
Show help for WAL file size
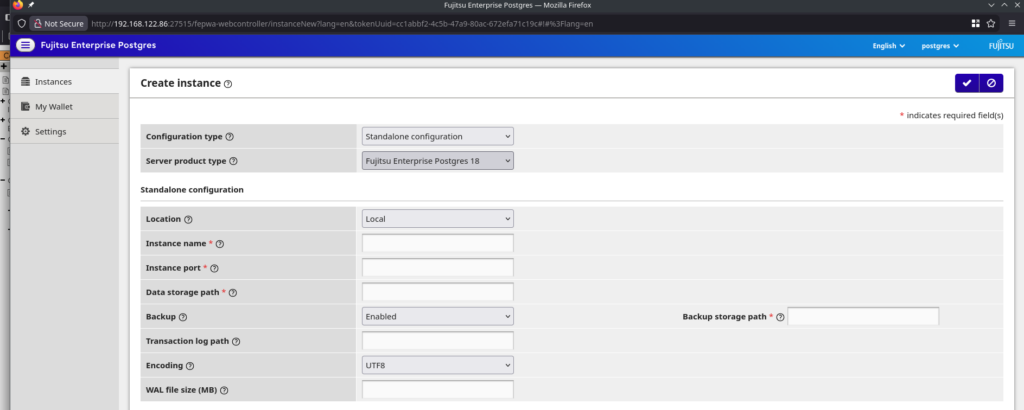[224, 391]
